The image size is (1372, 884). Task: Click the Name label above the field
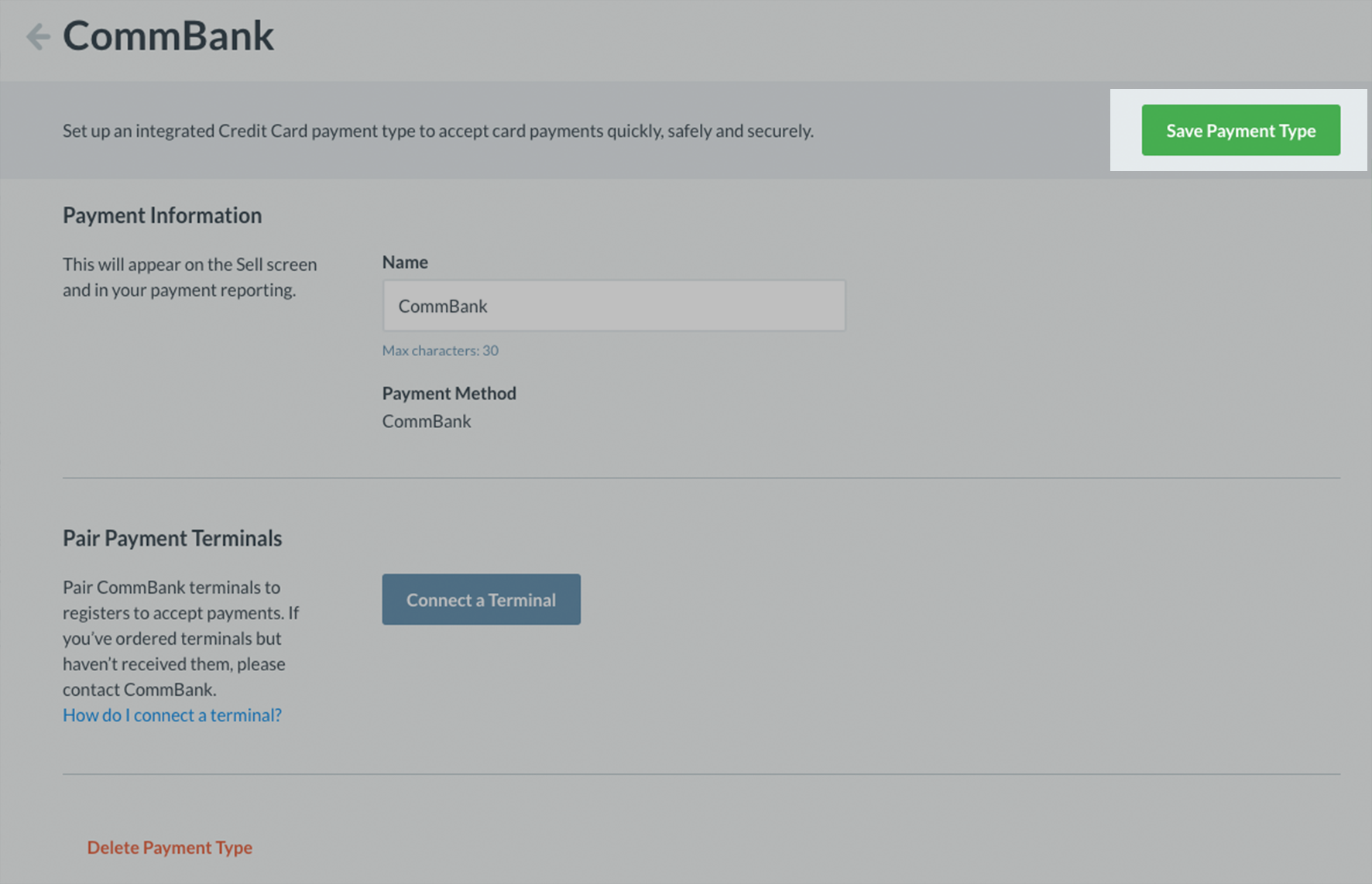405,262
